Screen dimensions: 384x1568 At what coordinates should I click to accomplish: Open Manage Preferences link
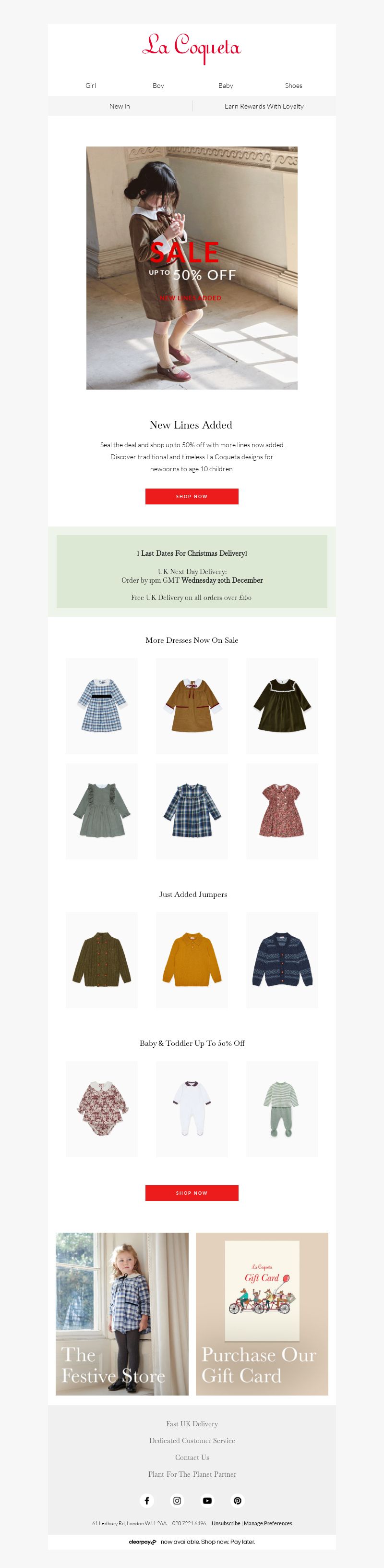click(268, 1523)
